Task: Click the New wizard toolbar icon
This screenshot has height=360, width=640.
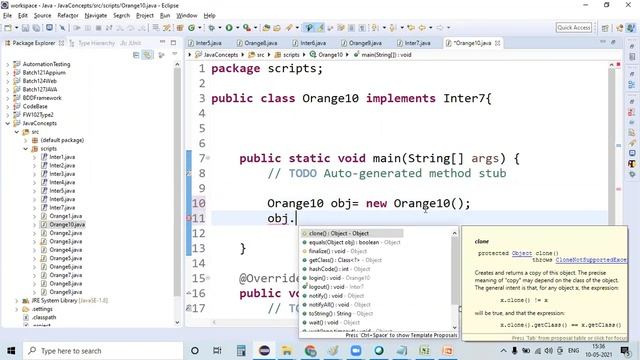Action: (x=8, y=28)
